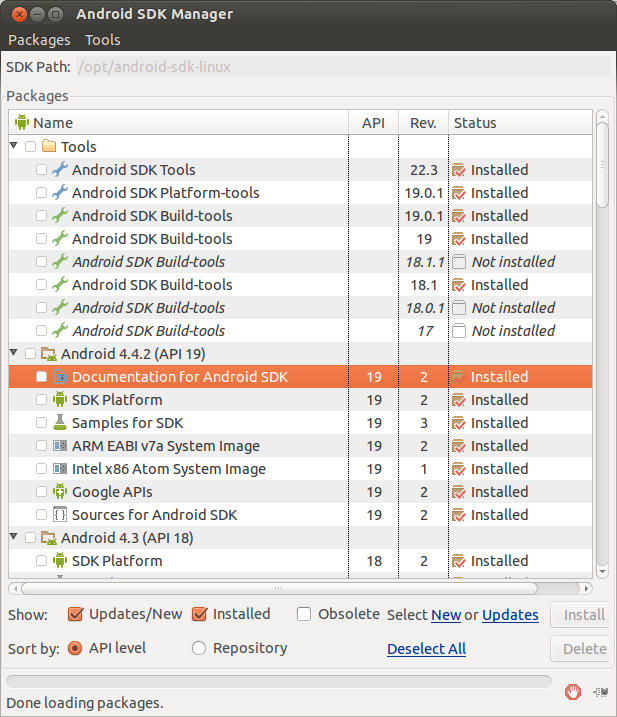Click the API column header
Viewport: 617px width, 717px height.
click(x=373, y=123)
